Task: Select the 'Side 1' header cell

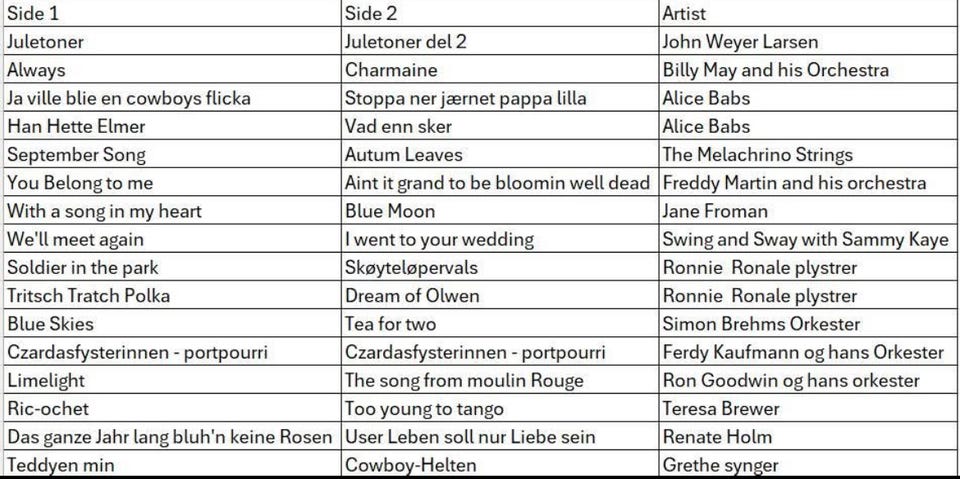Action: pyautogui.click(x=172, y=13)
